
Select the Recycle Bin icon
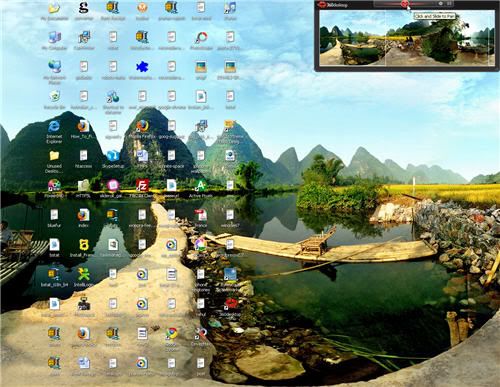[x=54, y=97]
